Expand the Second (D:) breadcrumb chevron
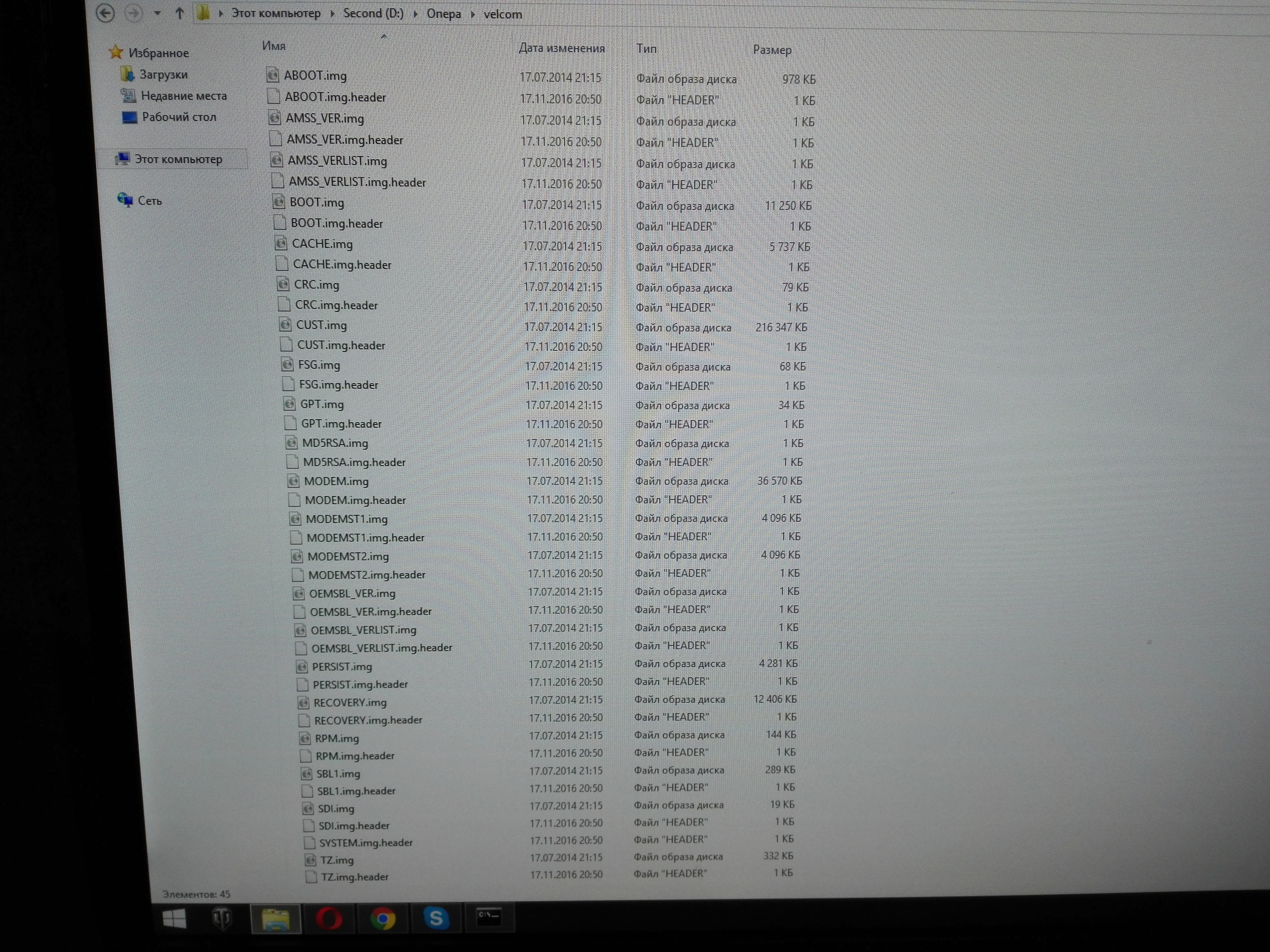This screenshot has width=1270, height=952. 415,14
